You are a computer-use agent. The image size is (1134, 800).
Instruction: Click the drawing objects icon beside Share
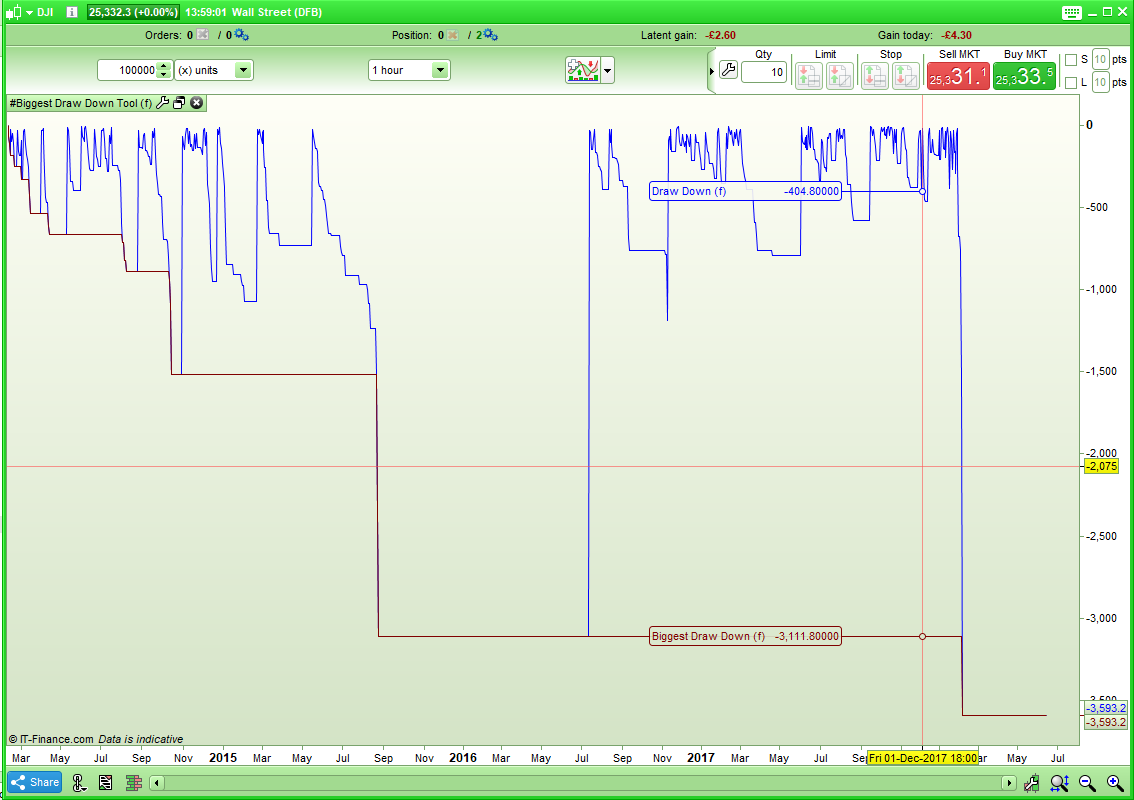79,782
